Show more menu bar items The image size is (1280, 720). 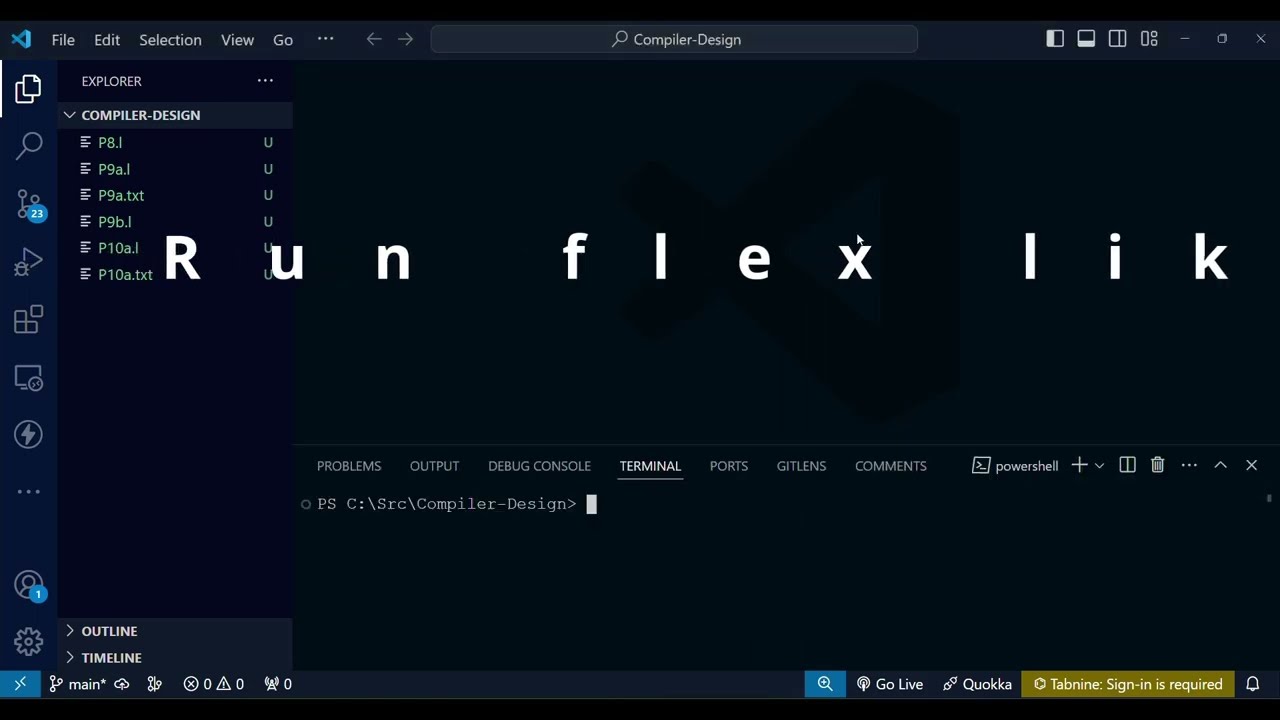tap(325, 39)
